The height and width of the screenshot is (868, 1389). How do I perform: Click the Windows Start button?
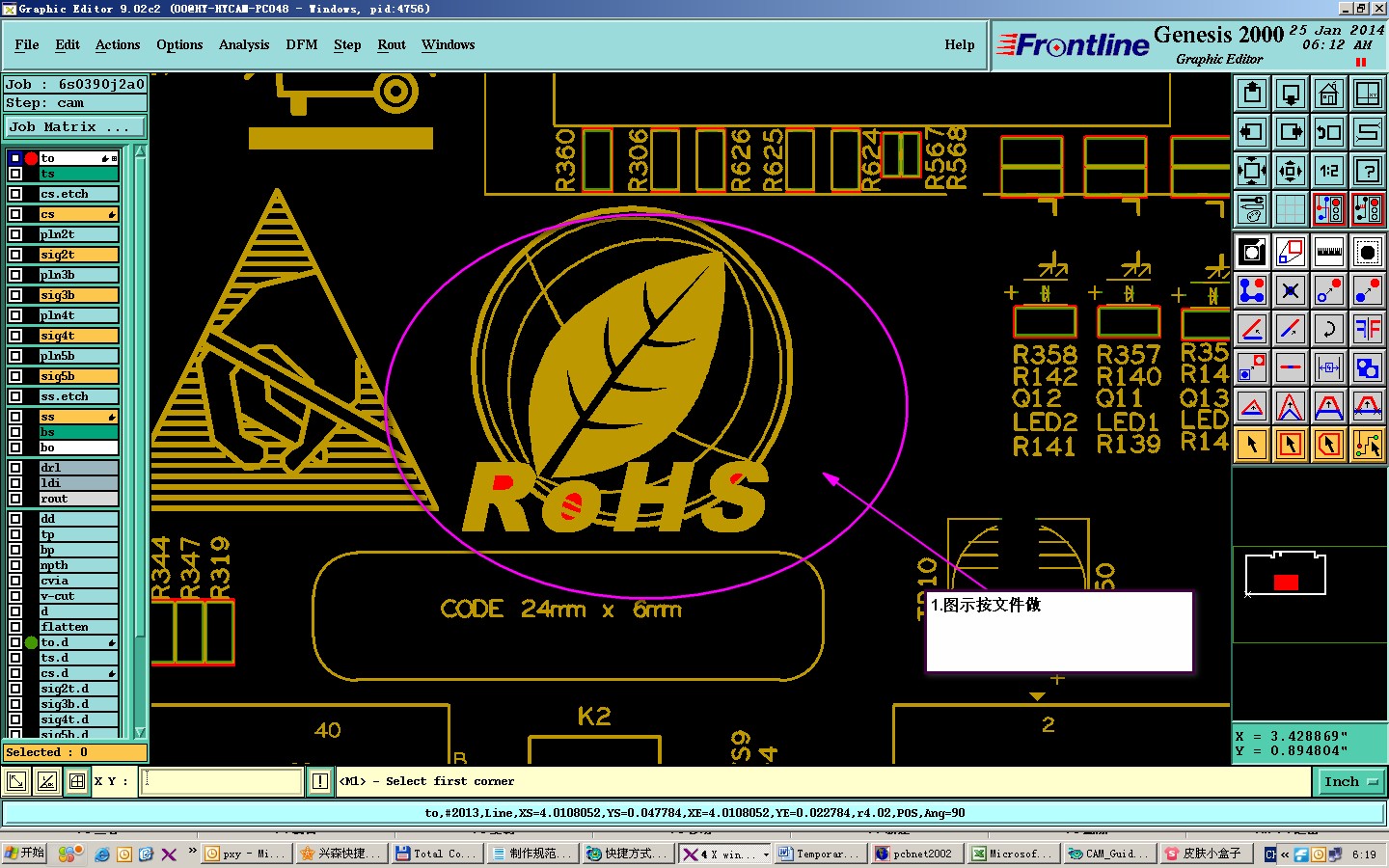click(x=25, y=854)
